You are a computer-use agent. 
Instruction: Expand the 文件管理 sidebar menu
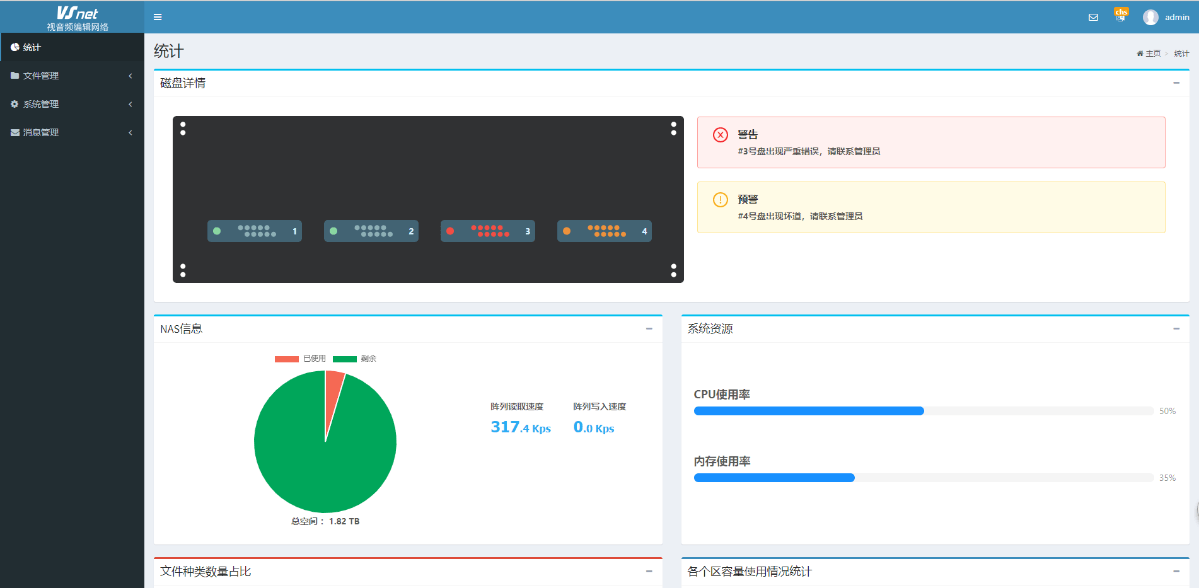(x=71, y=76)
